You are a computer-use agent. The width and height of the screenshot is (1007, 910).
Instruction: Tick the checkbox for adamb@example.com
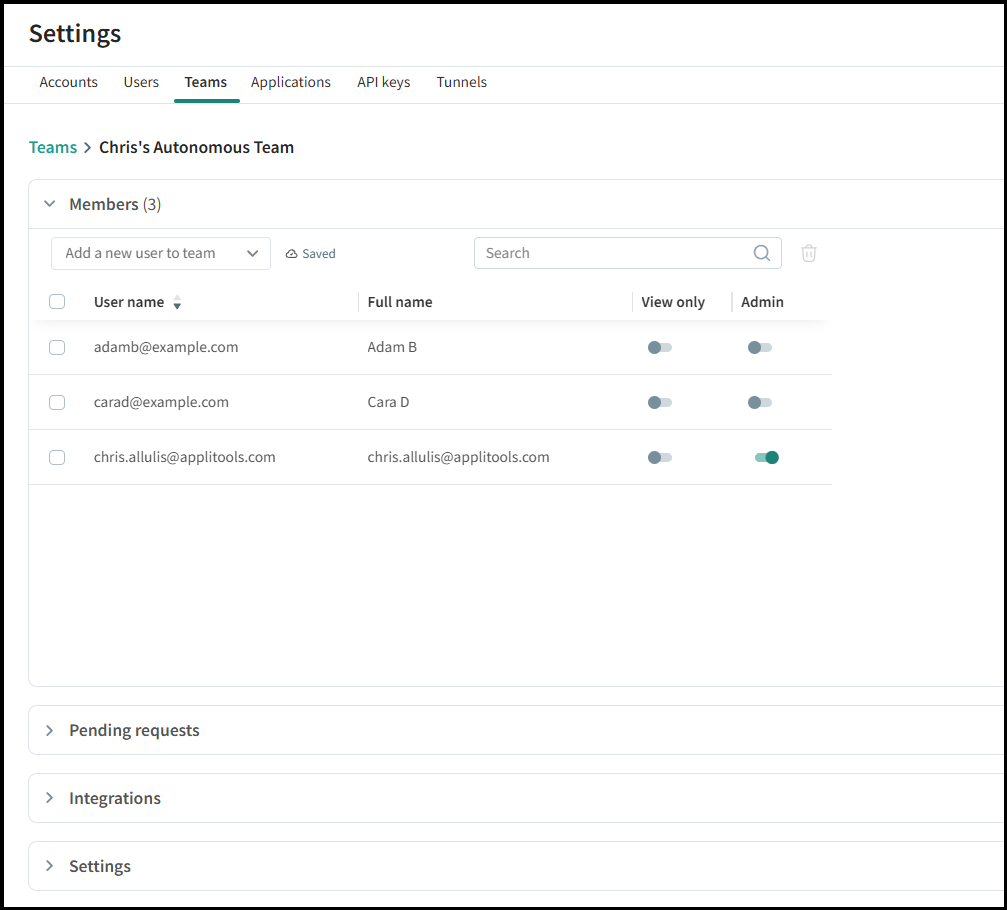tap(57, 347)
